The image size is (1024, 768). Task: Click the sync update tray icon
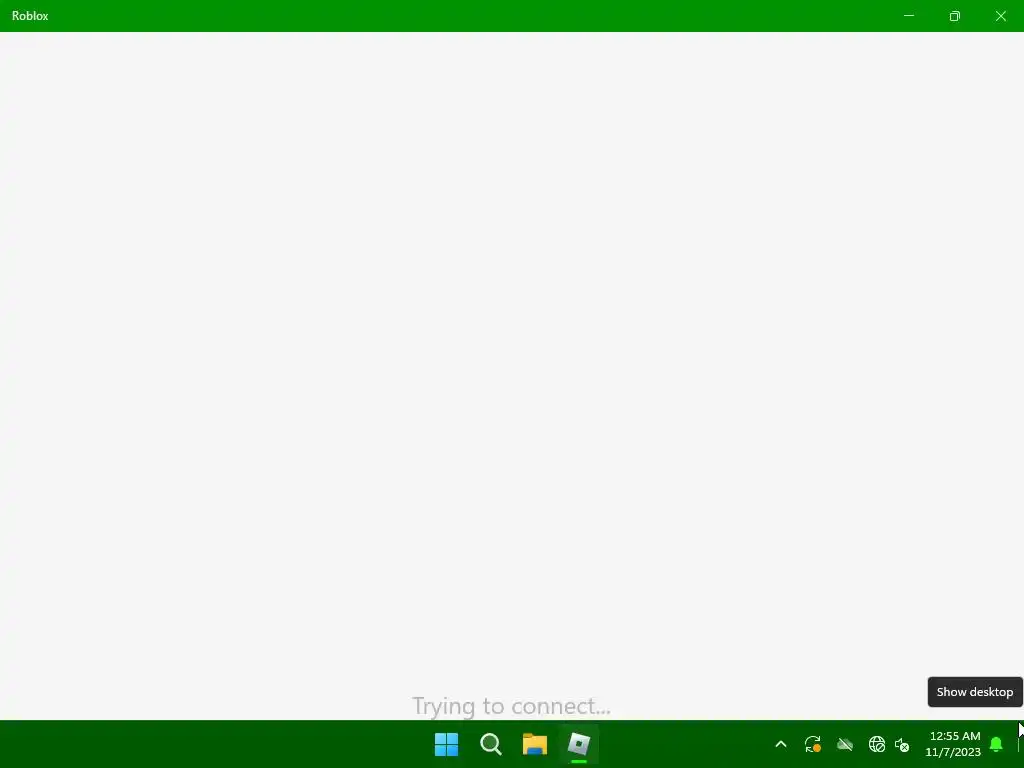point(812,744)
